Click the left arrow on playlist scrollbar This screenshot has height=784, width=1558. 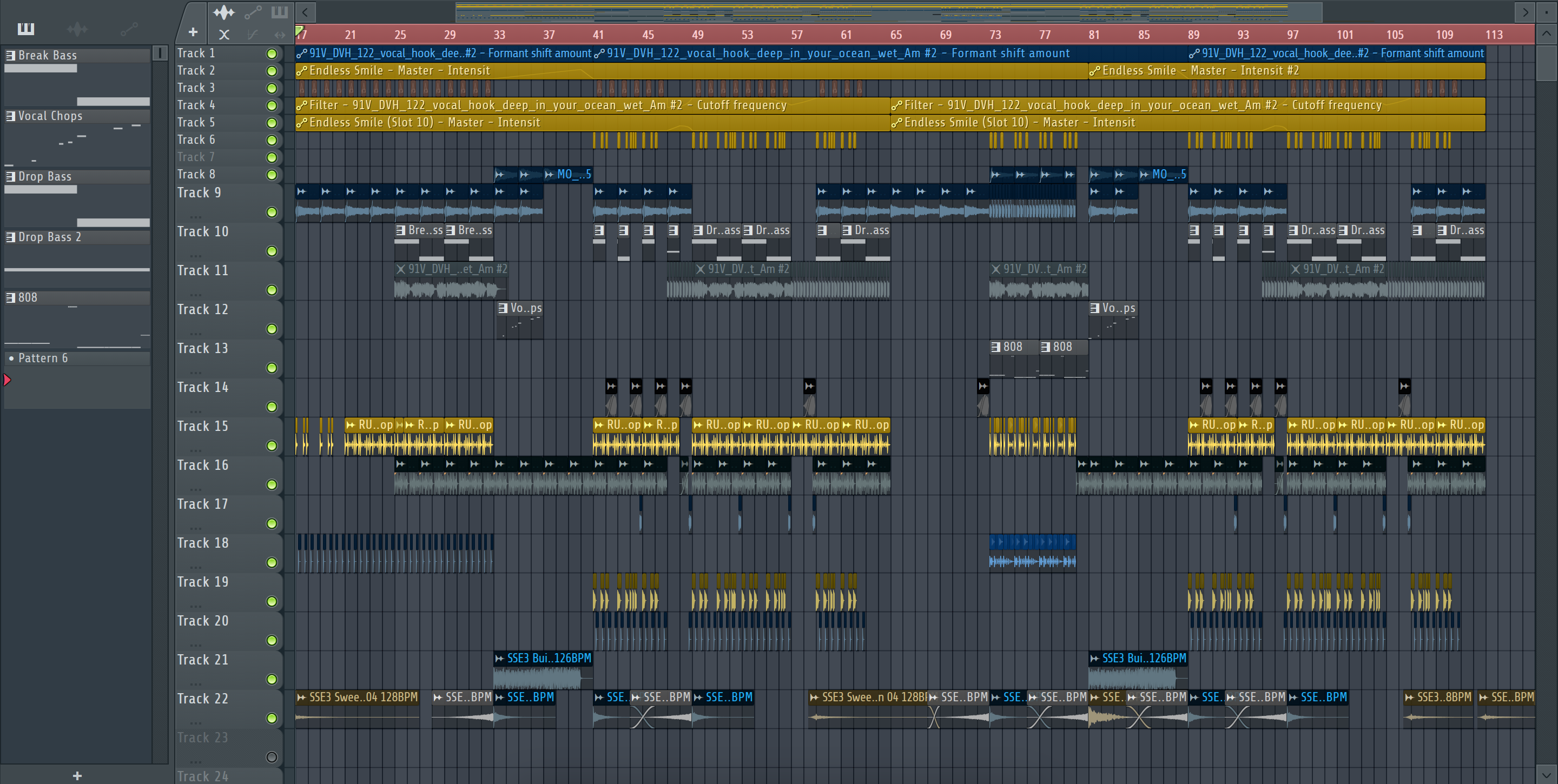(x=306, y=11)
